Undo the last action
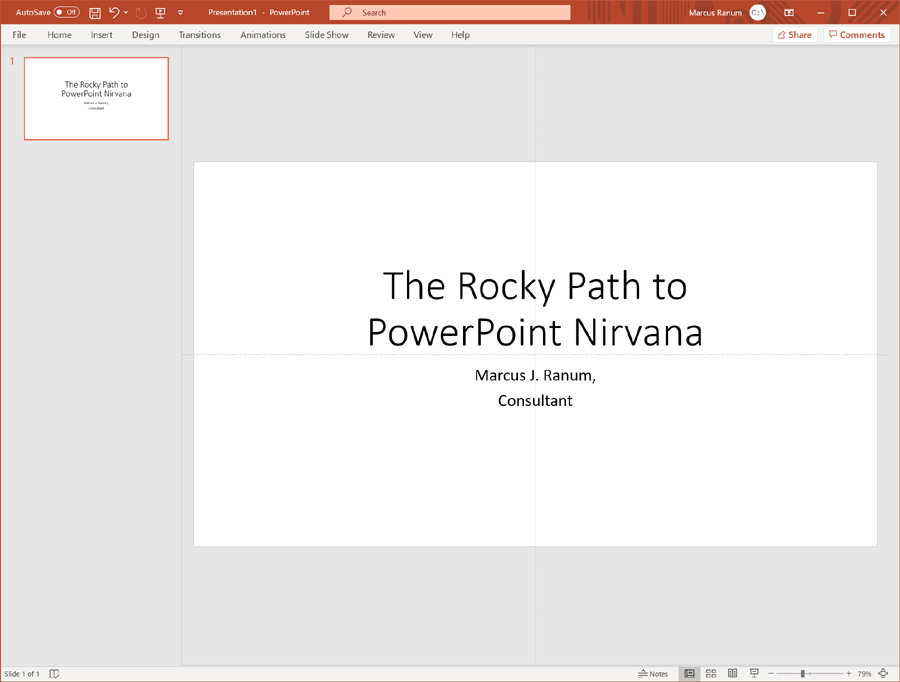 [114, 12]
